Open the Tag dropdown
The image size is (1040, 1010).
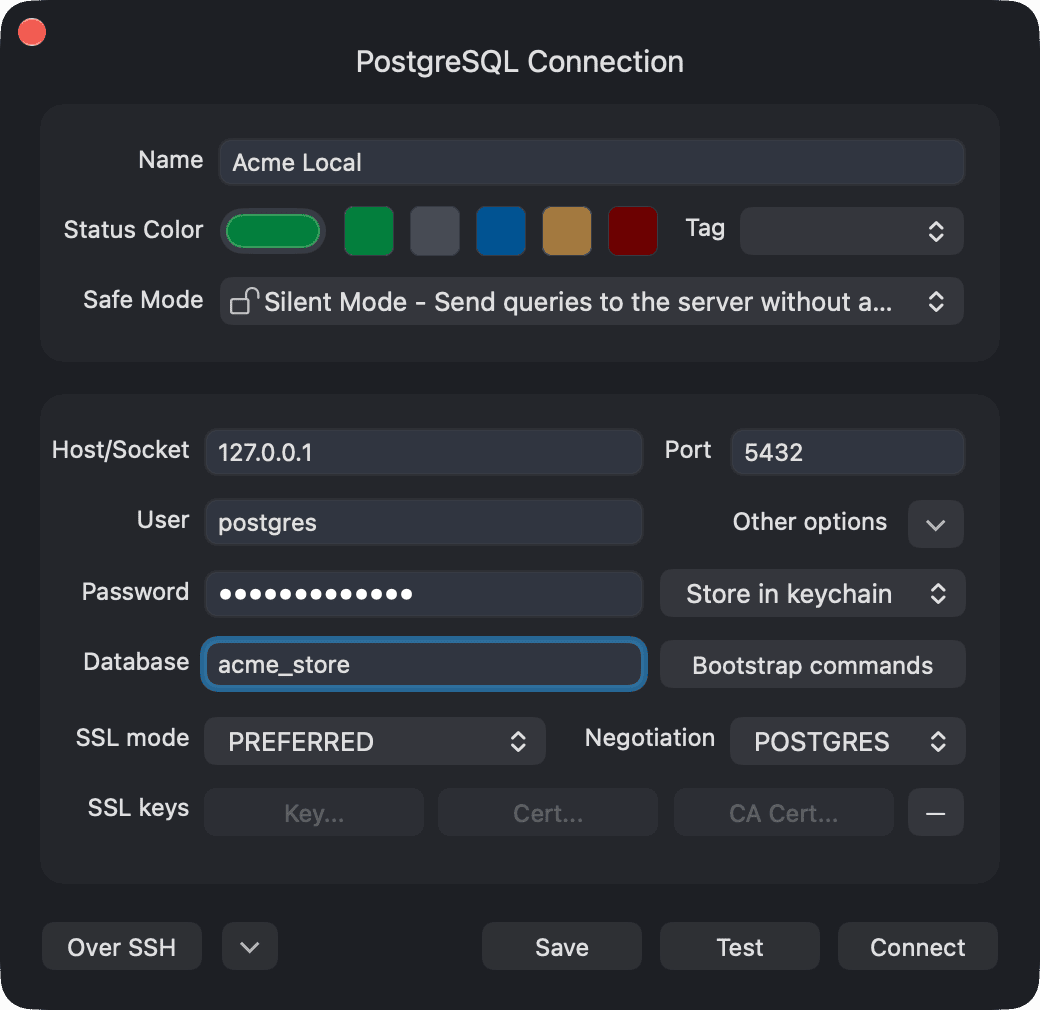point(852,231)
